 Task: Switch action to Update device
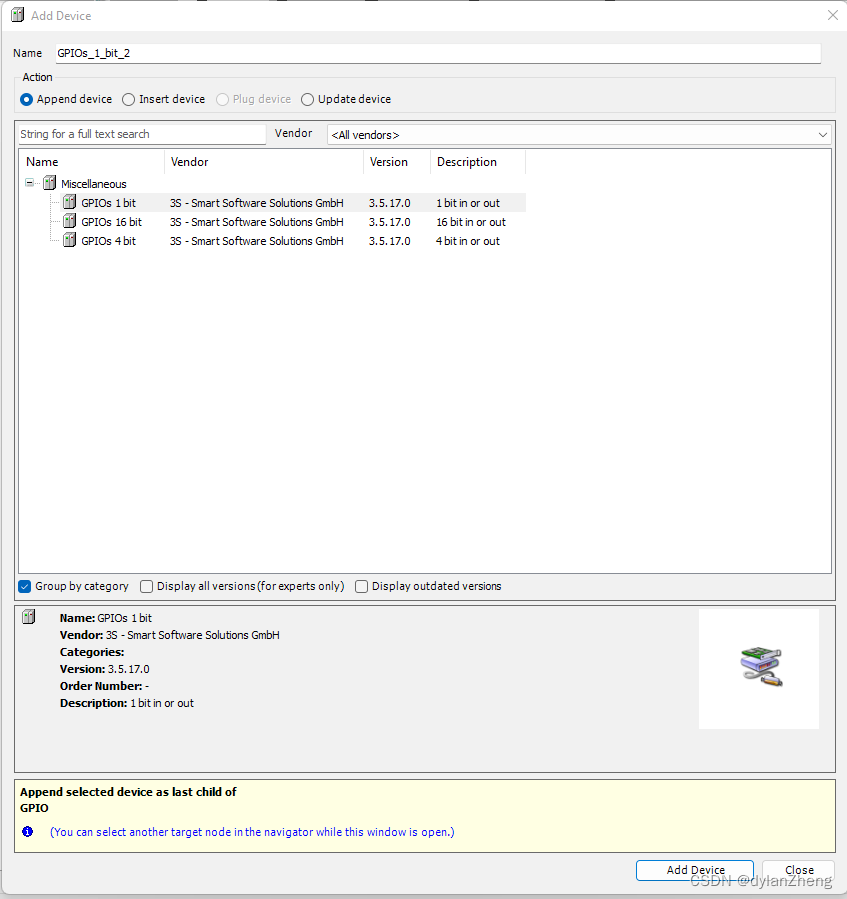[308, 99]
